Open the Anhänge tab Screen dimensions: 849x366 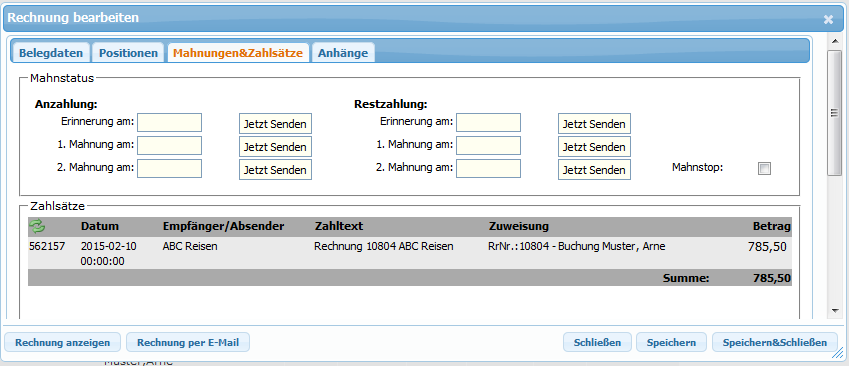pyautogui.click(x=343, y=53)
